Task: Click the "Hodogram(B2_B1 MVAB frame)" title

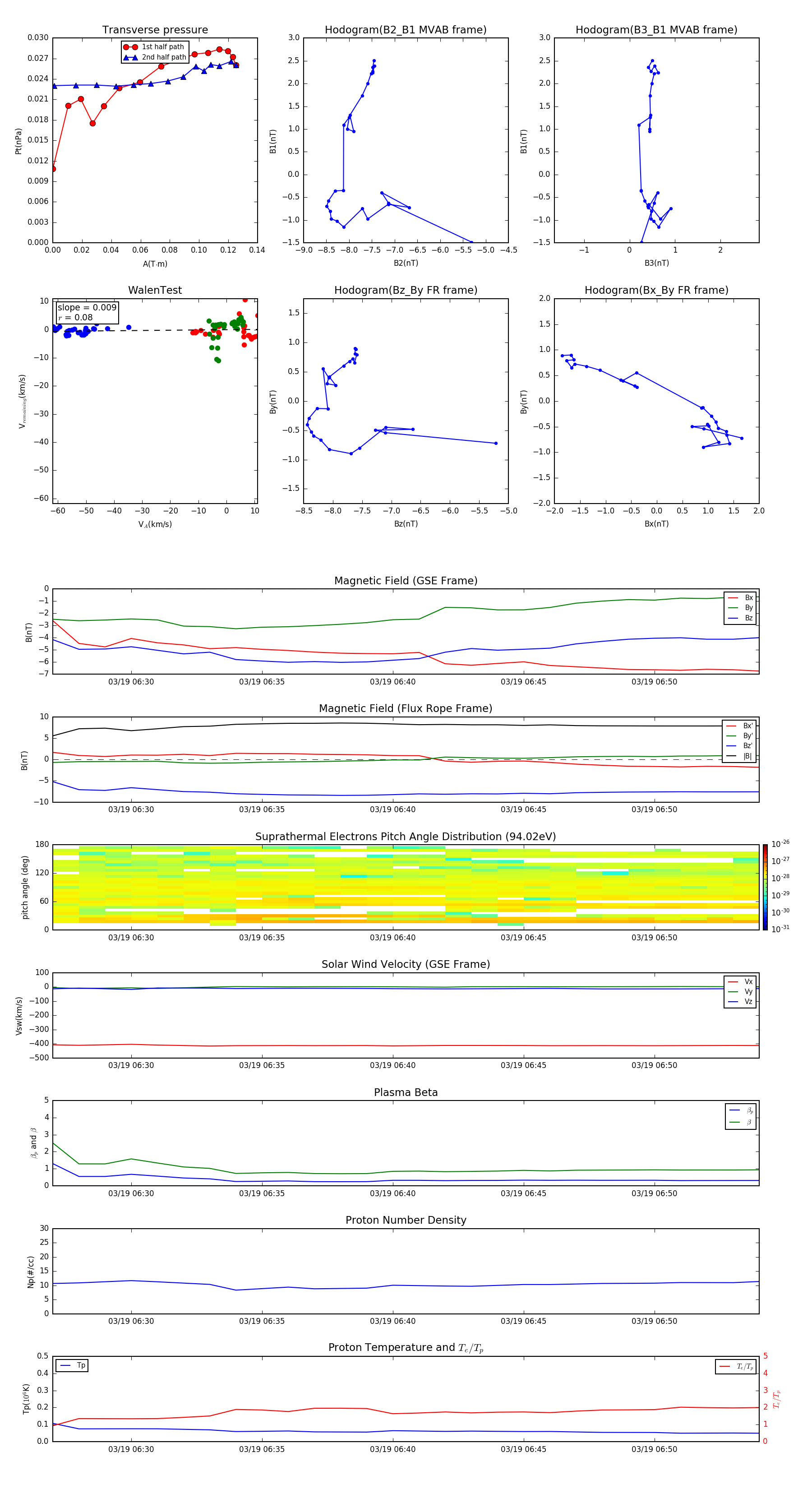Action: pyautogui.click(x=406, y=30)
